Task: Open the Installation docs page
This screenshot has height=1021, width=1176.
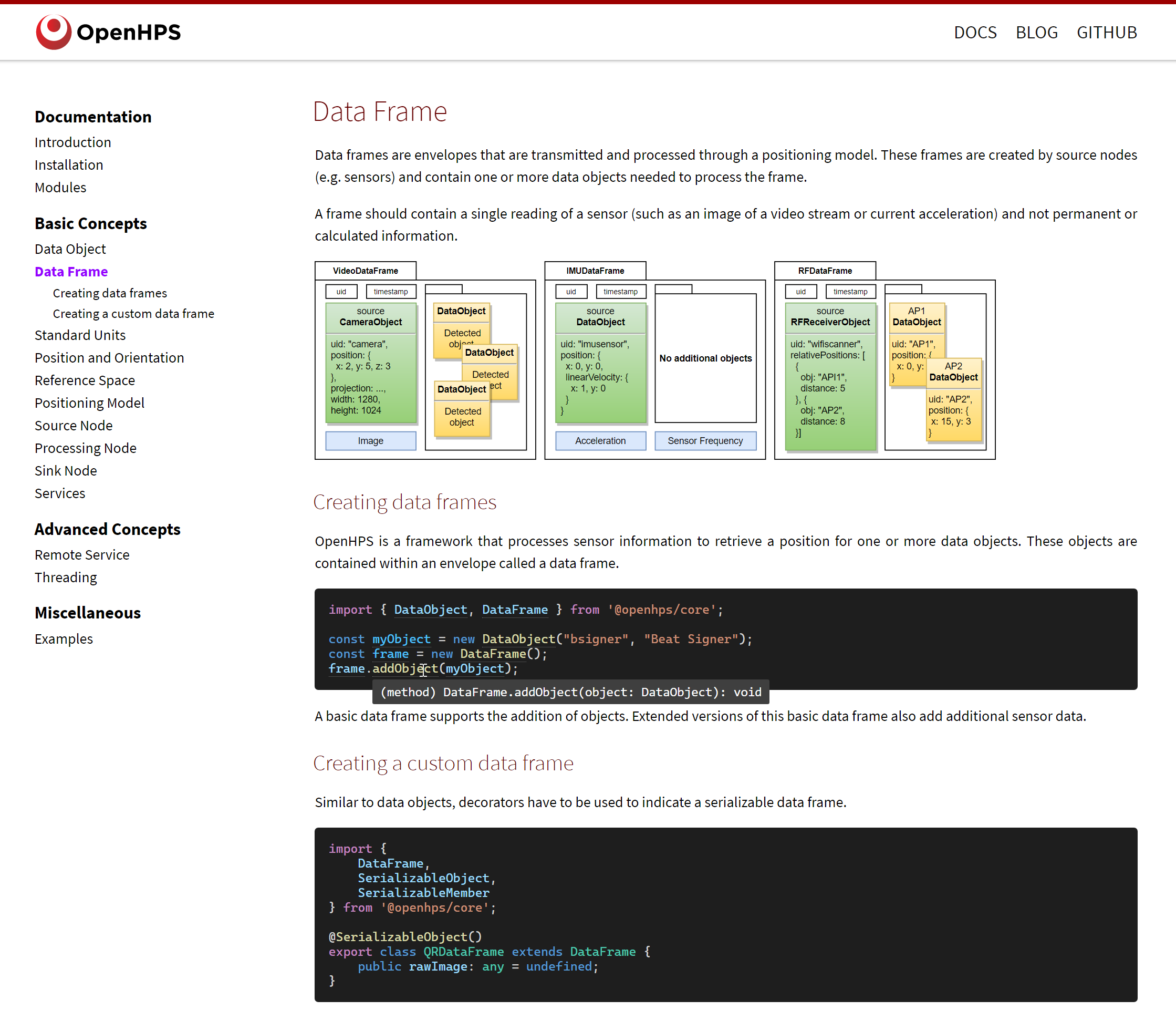Action: click(x=69, y=165)
